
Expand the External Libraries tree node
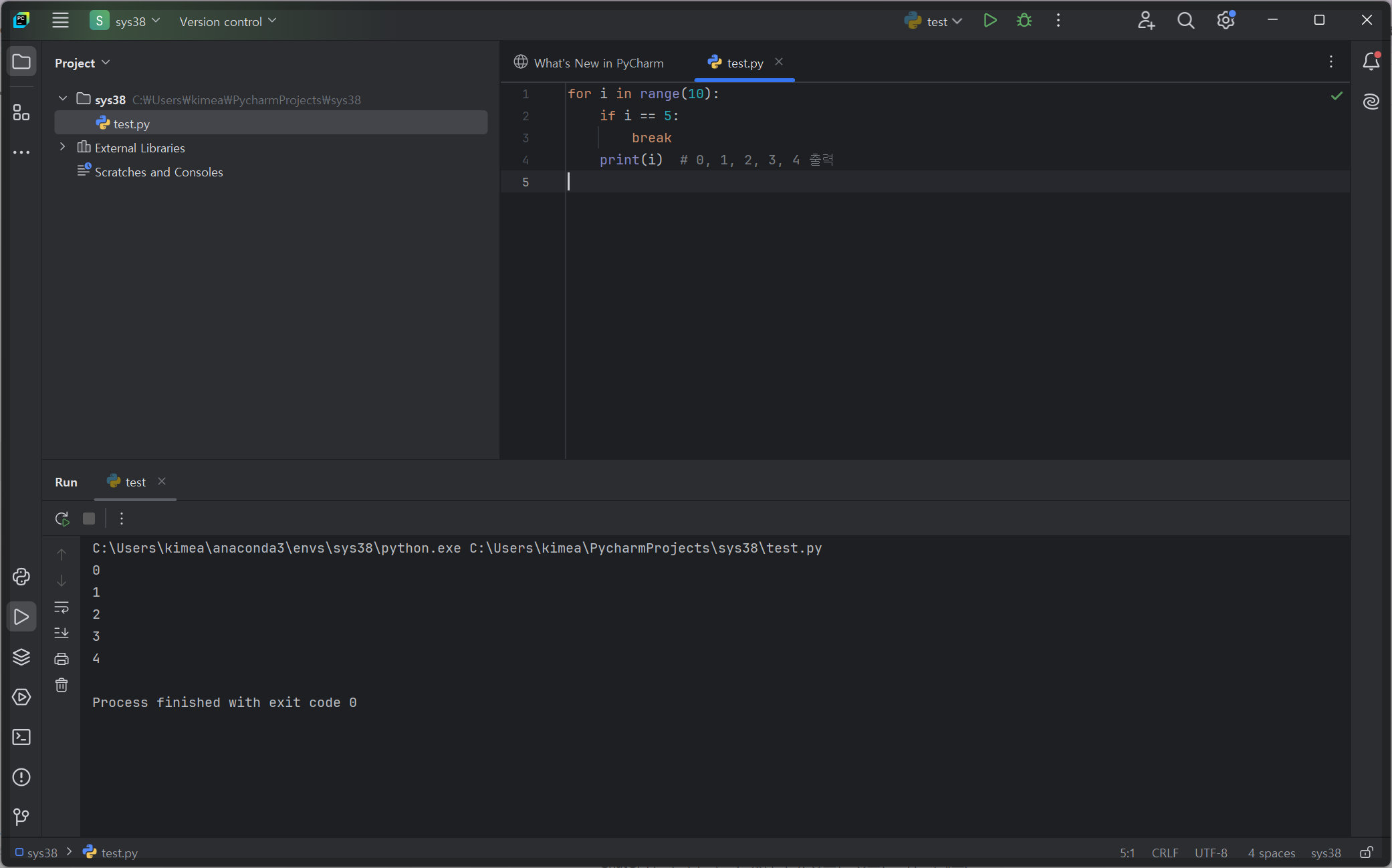coord(63,147)
